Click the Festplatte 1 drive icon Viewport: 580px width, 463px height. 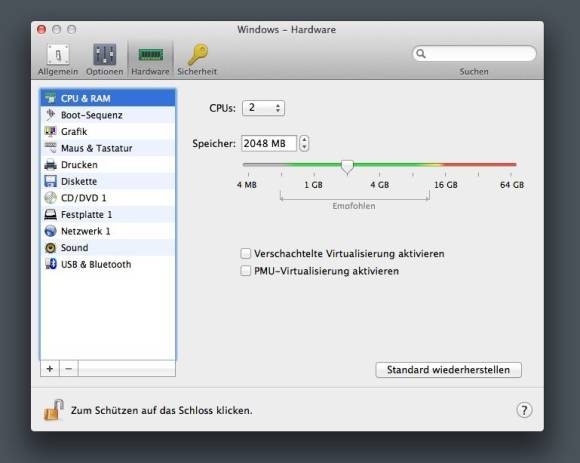click(50, 214)
